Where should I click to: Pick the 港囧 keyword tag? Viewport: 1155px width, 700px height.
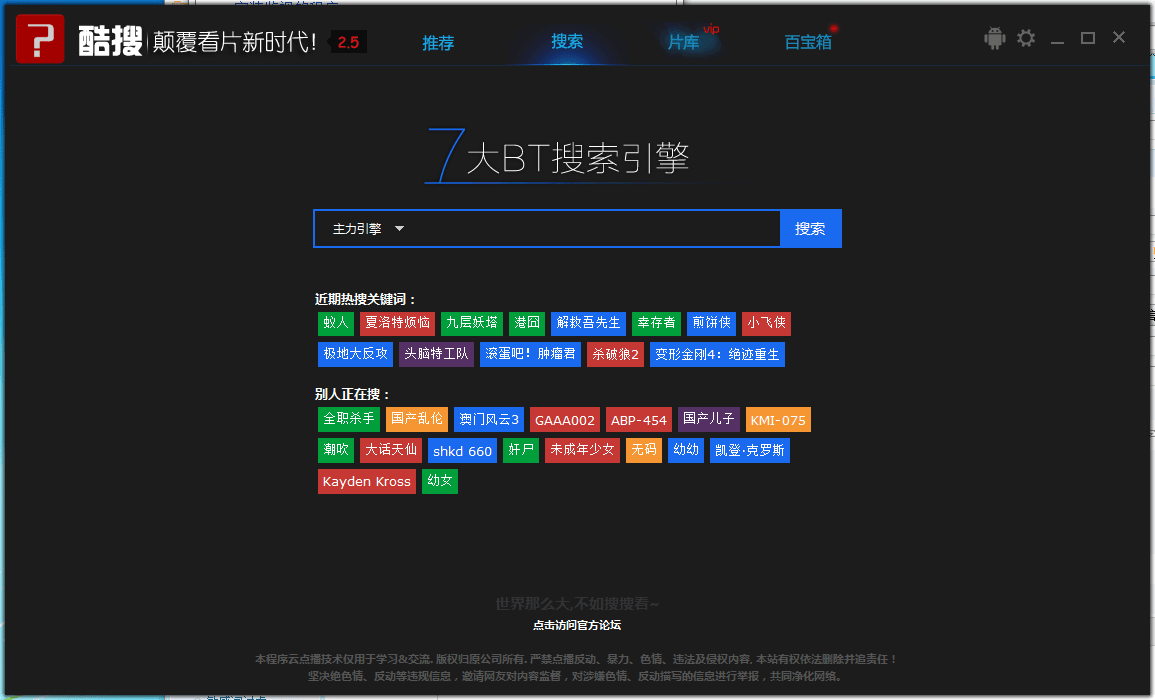coord(527,323)
